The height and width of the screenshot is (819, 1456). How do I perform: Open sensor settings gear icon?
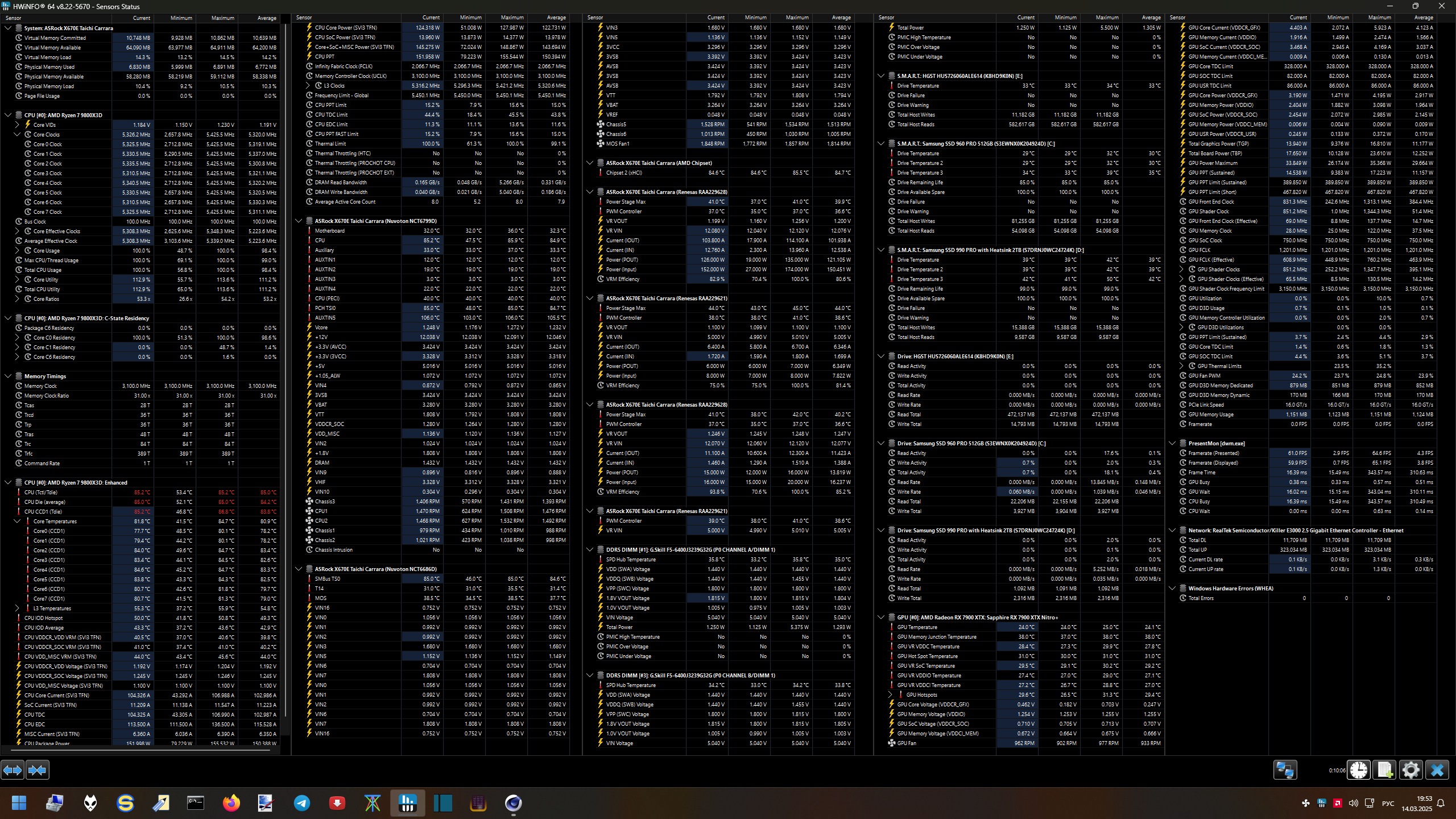point(1410,770)
